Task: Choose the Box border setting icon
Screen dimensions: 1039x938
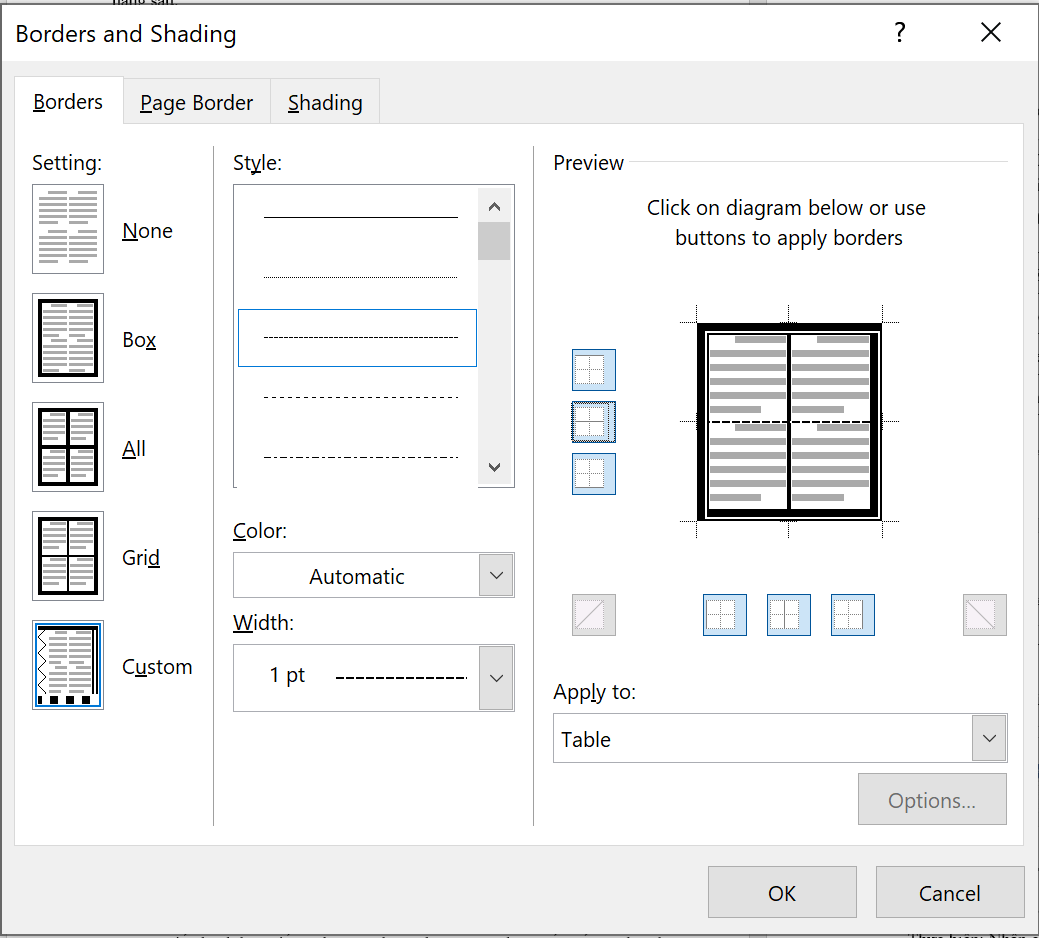Action: click(68, 338)
